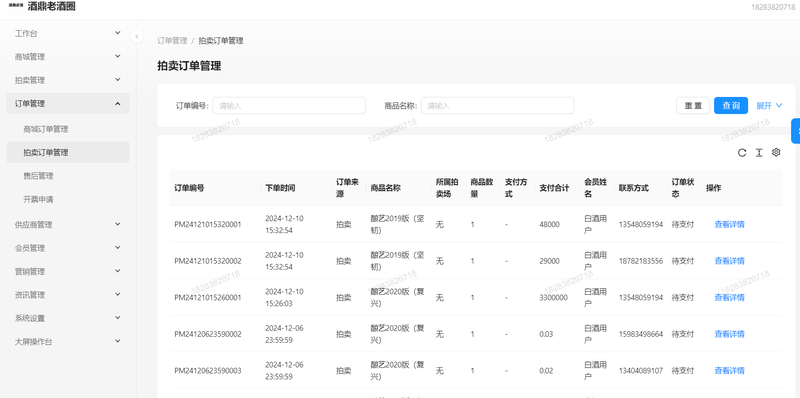800x398 pixels.
Task: Select 拍卖订单管理 submenu item
Action: (68, 153)
